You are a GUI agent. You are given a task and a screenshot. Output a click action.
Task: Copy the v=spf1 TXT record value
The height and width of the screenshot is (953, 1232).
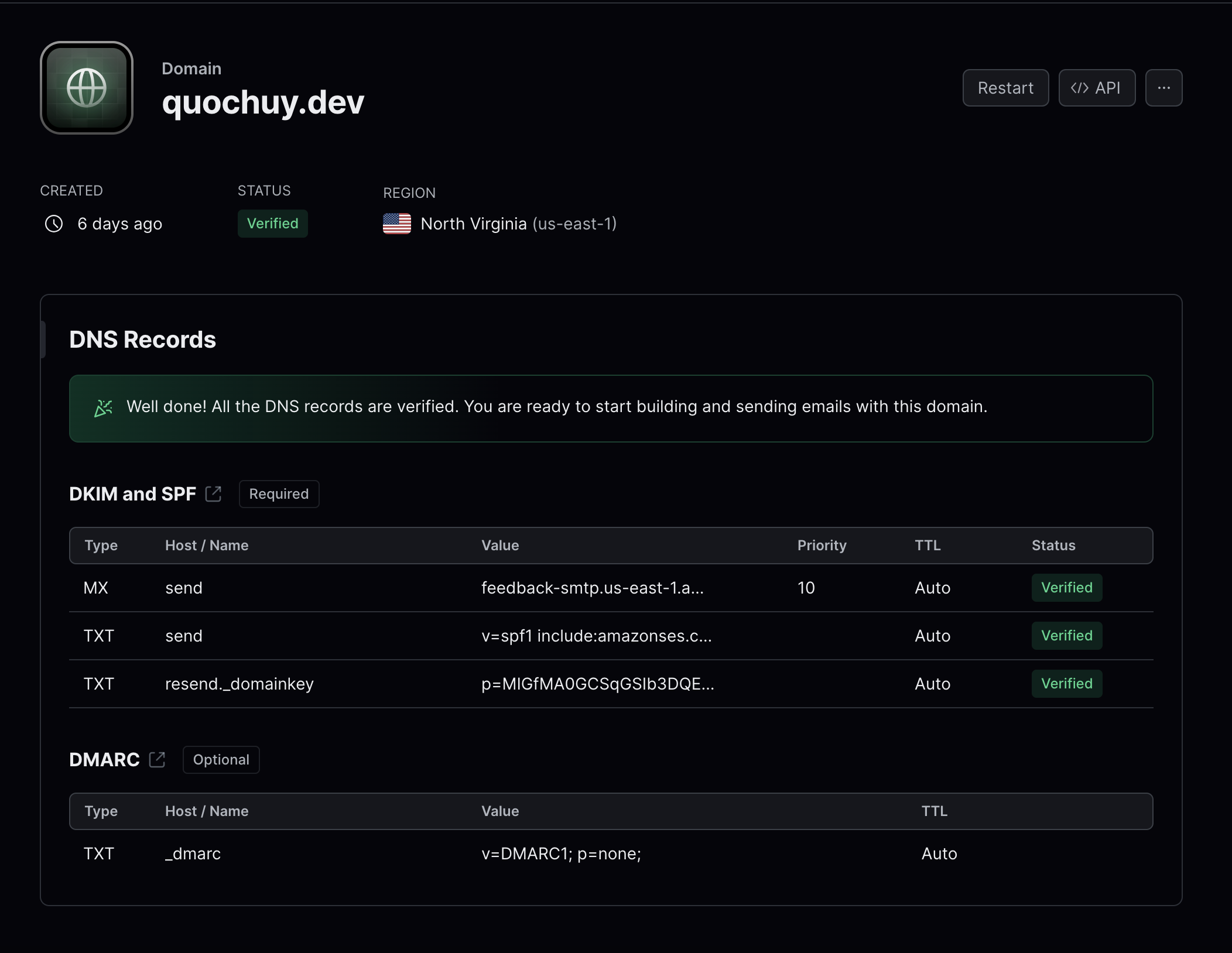coord(596,636)
